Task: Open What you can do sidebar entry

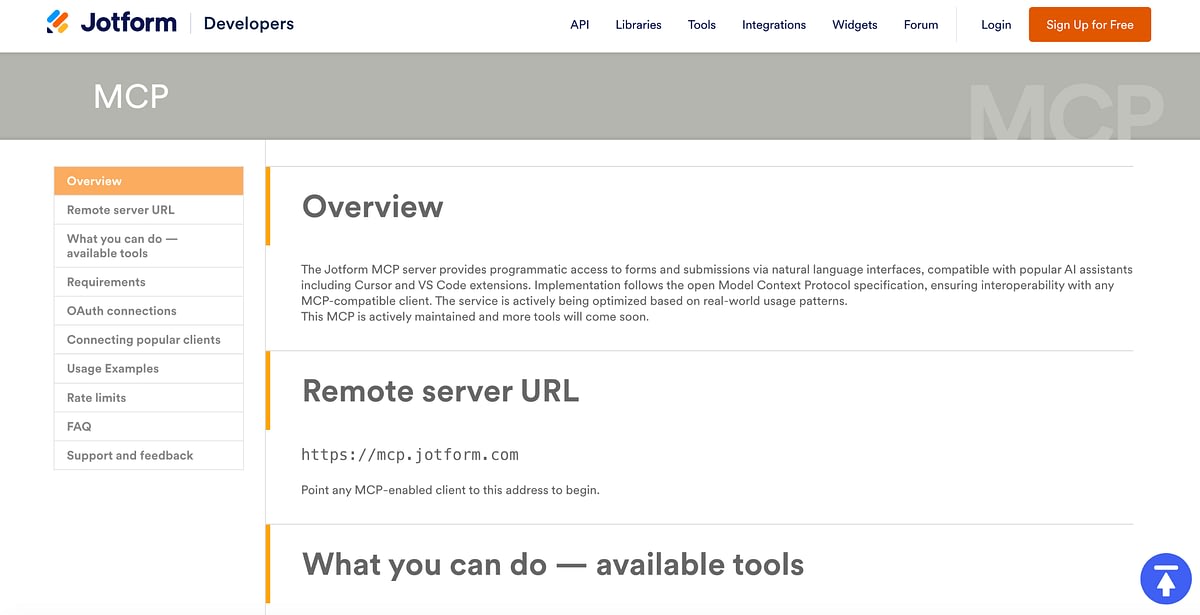Action: (x=149, y=246)
